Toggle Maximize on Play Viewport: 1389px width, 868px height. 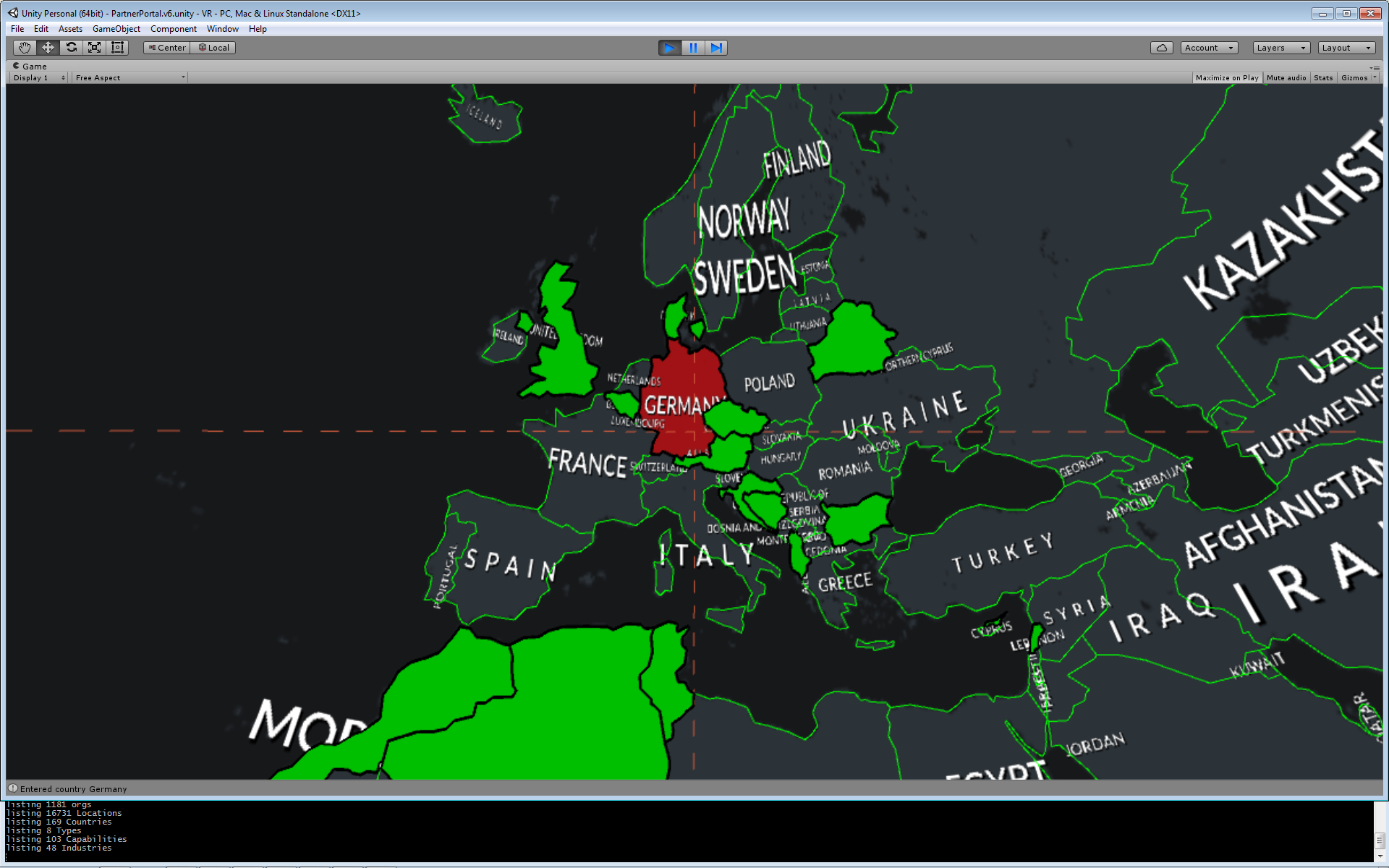pyautogui.click(x=1226, y=78)
